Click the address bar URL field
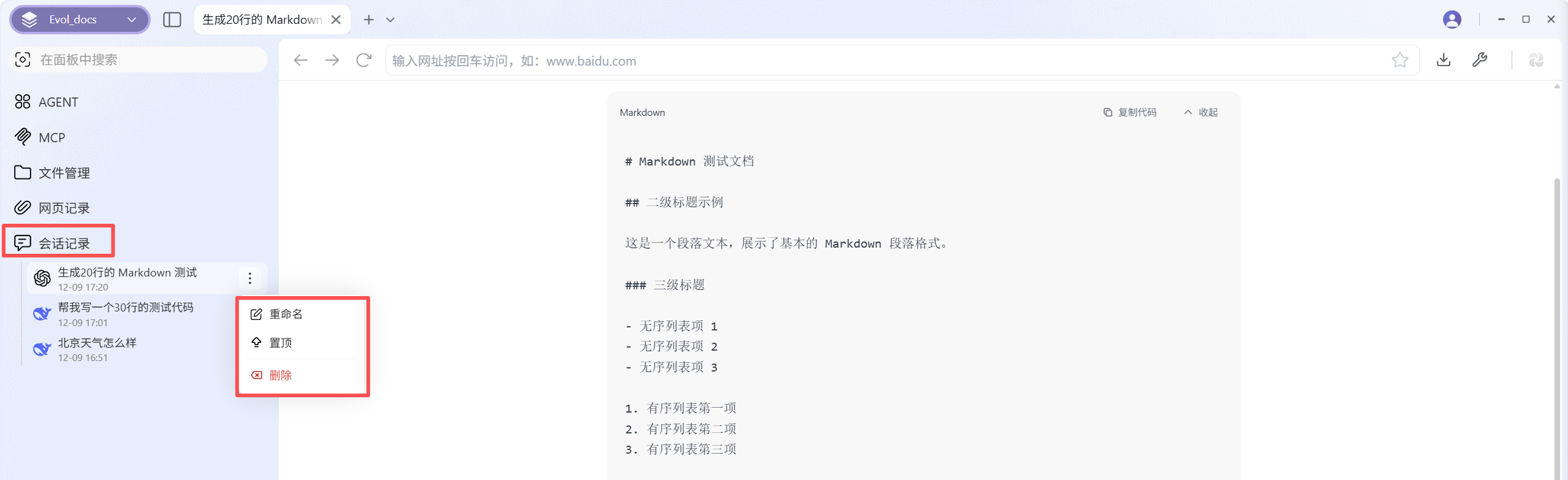This screenshot has width=1568, height=480. [x=882, y=61]
